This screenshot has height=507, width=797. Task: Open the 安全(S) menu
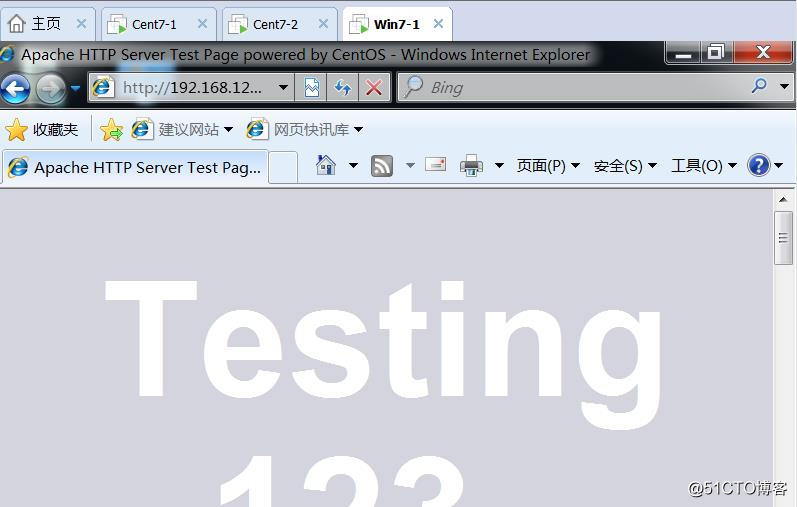tap(625, 166)
